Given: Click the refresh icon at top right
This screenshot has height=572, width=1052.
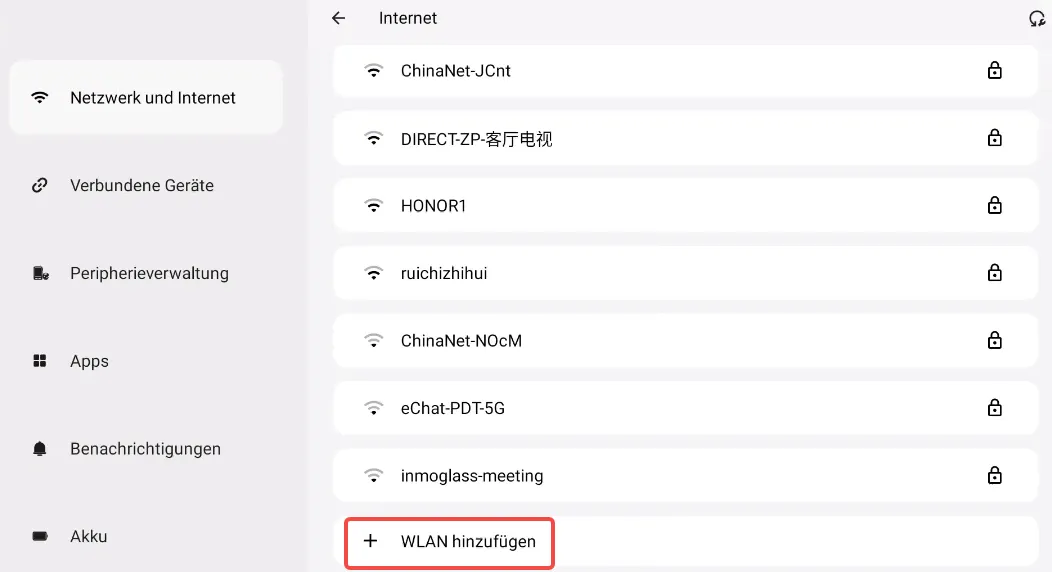Looking at the screenshot, I should point(1037,18).
